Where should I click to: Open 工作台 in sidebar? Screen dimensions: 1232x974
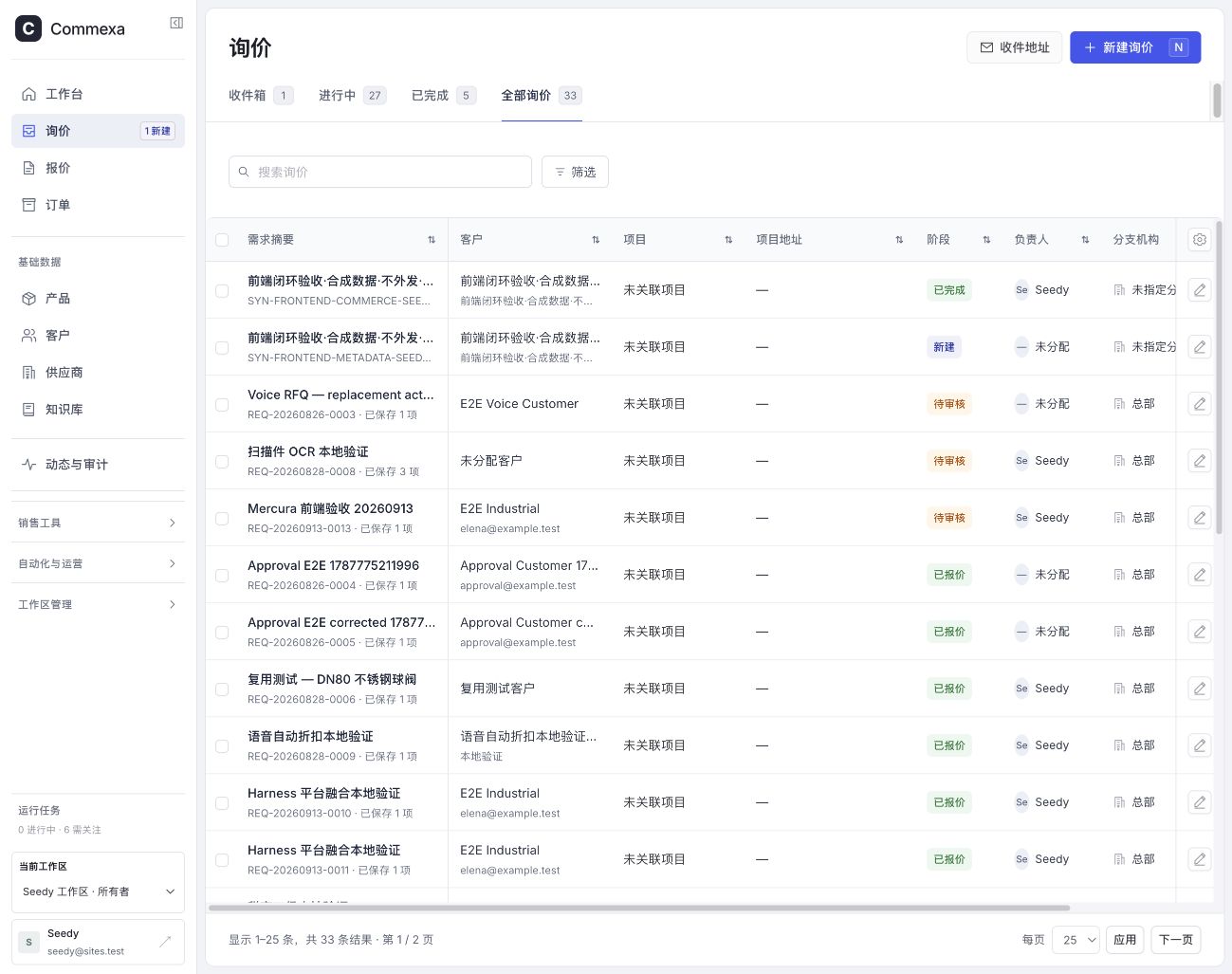(98, 94)
